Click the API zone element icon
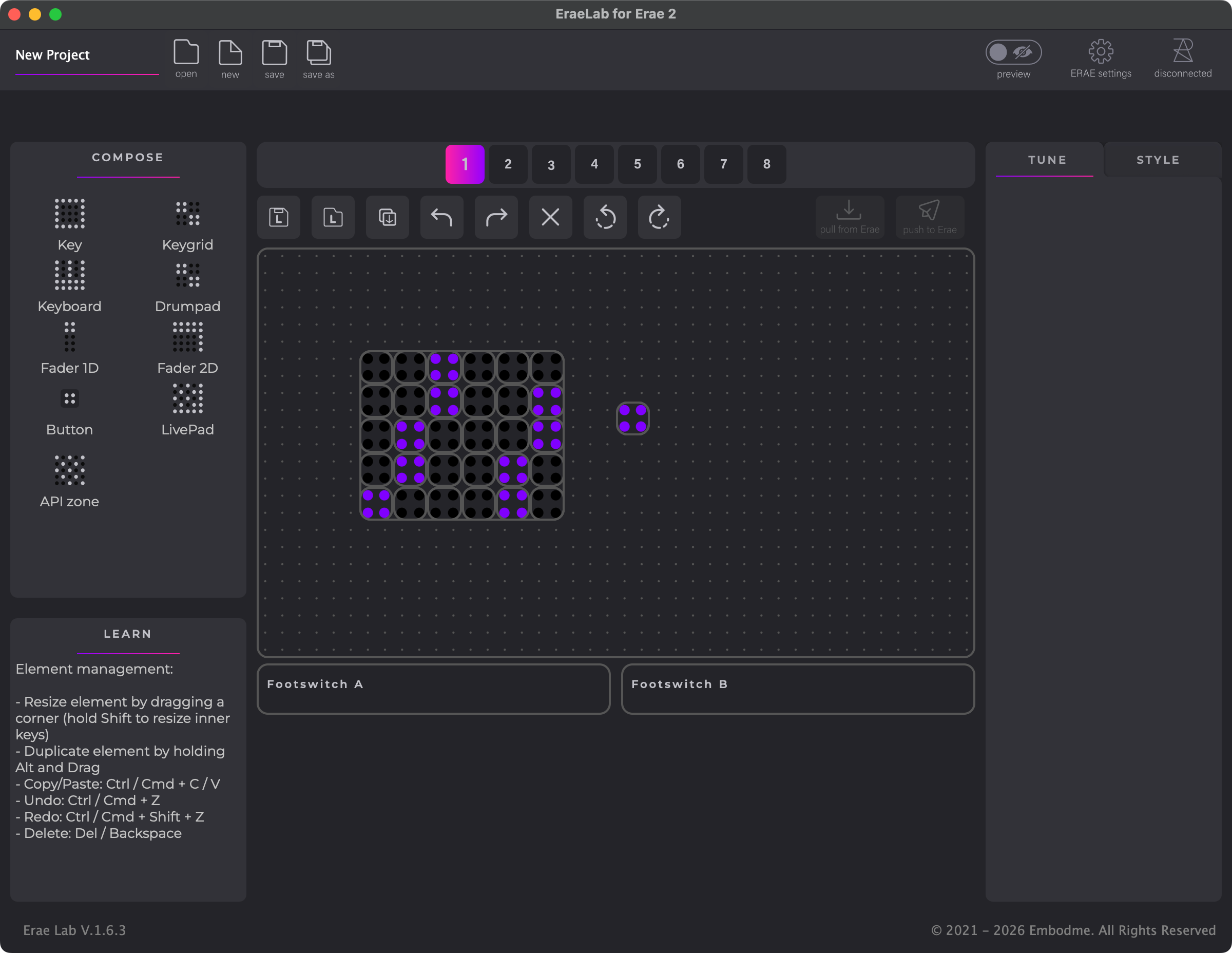This screenshot has width=1232, height=953. [x=69, y=470]
